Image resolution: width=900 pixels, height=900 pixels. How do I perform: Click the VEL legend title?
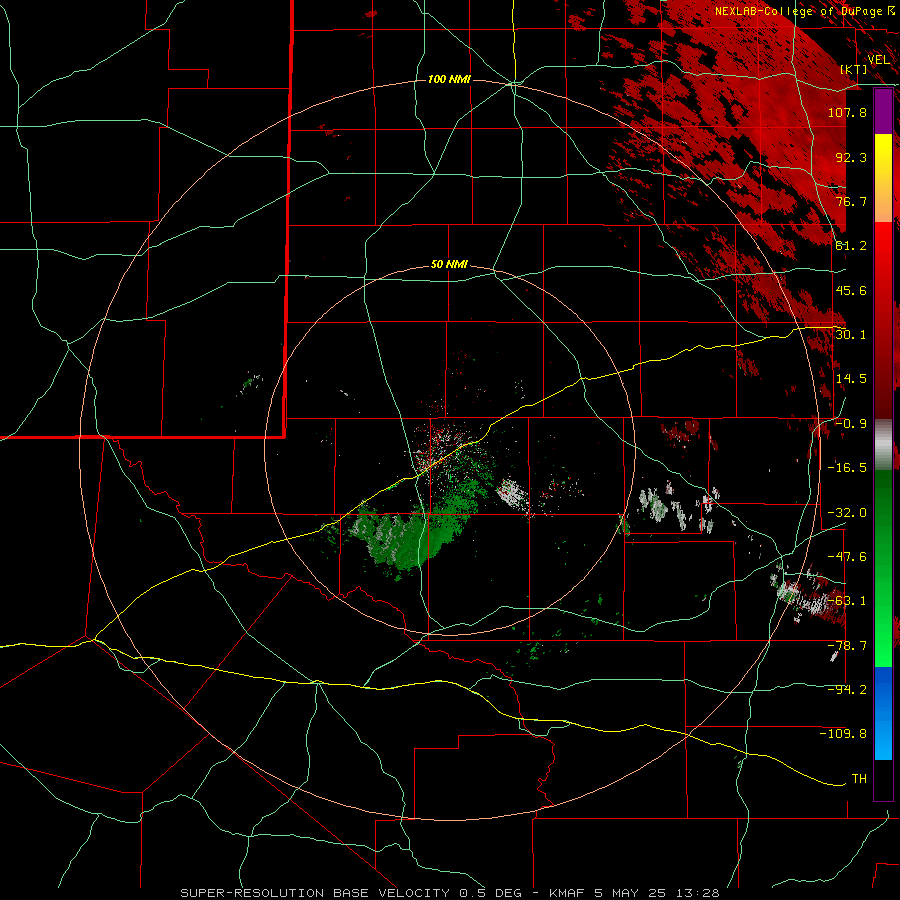click(x=878, y=60)
